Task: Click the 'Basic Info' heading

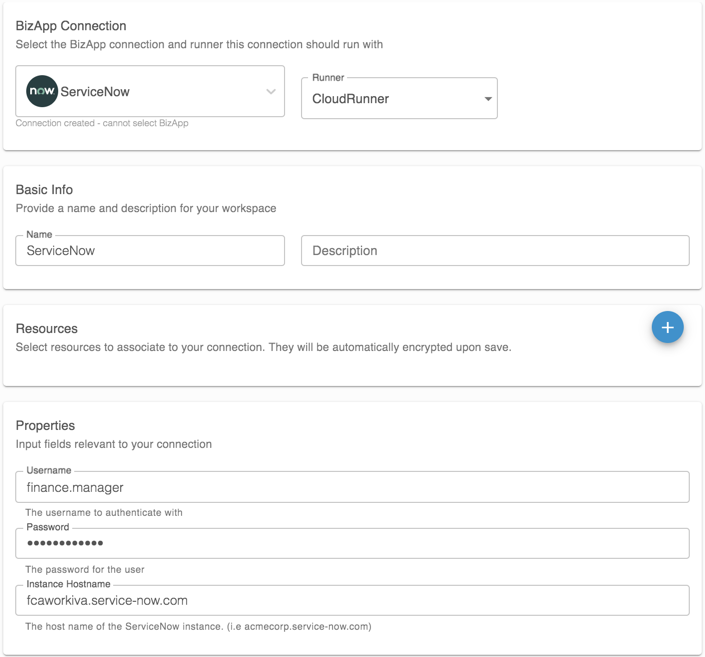Action: (x=44, y=190)
